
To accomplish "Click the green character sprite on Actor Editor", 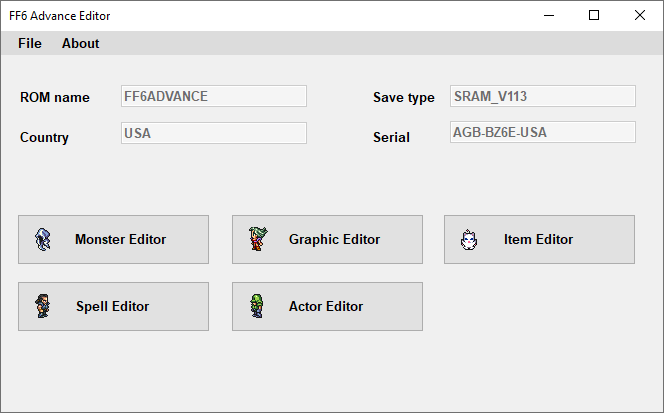I will (x=257, y=306).
